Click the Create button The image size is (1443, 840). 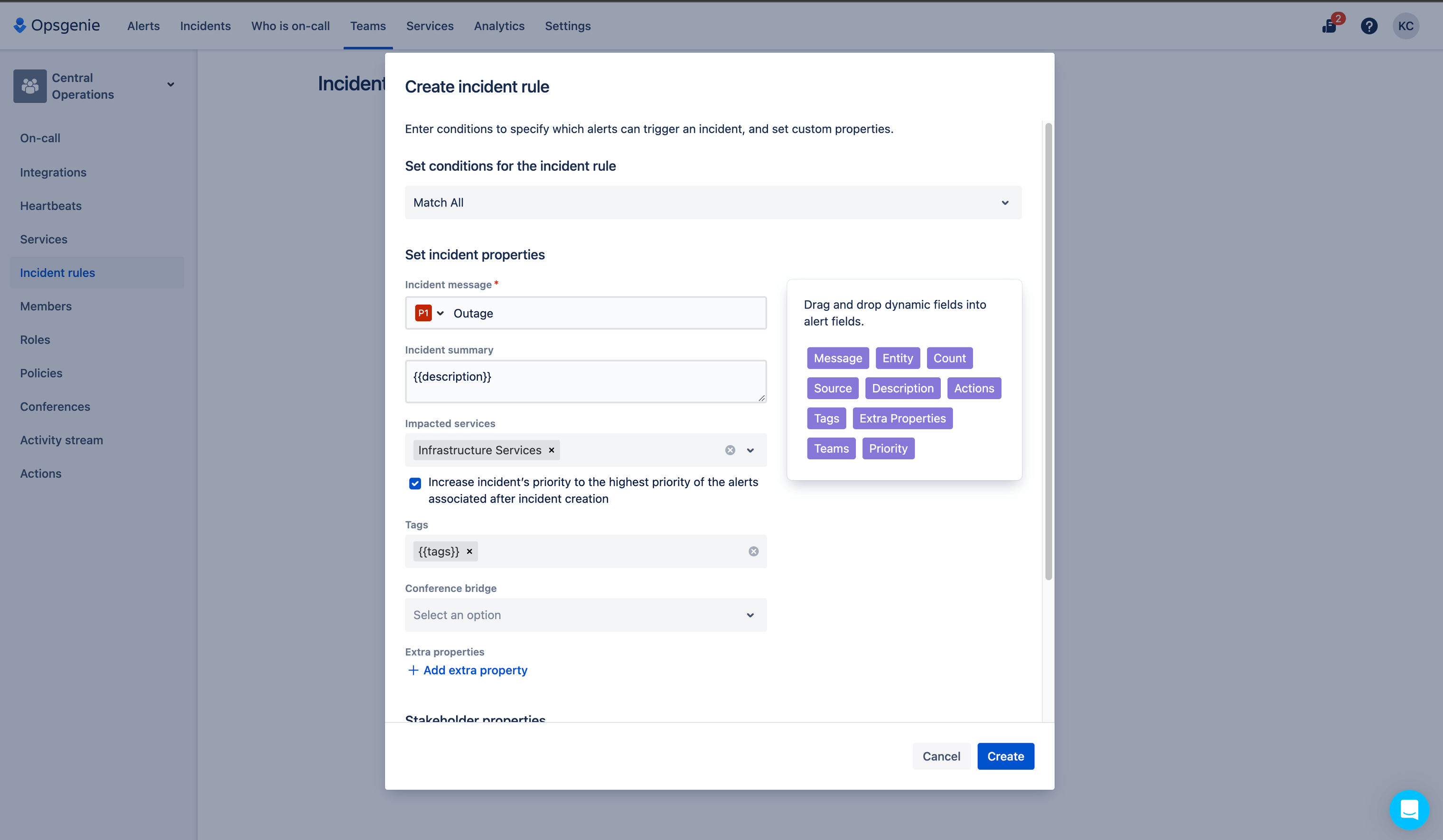(1005, 756)
